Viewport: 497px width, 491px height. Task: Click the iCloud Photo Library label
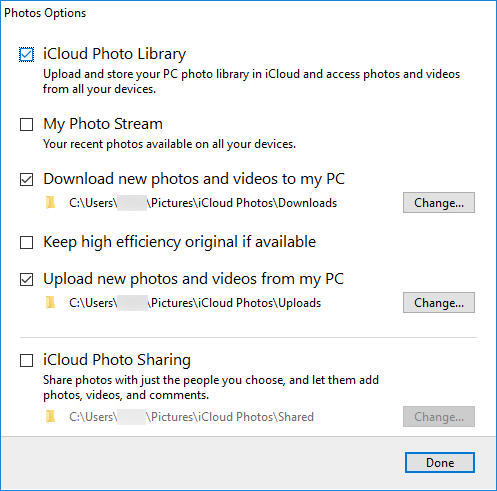(x=114, y=54)
